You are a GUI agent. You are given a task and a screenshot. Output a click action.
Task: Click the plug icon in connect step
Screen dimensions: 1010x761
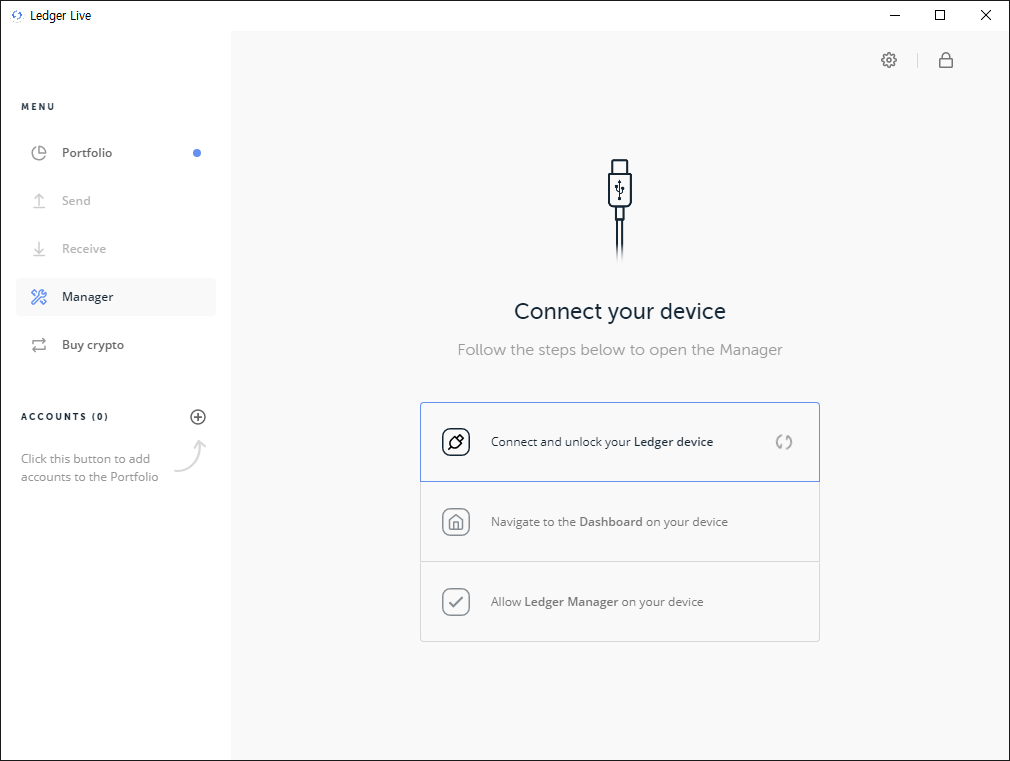(x=456, y=442)
